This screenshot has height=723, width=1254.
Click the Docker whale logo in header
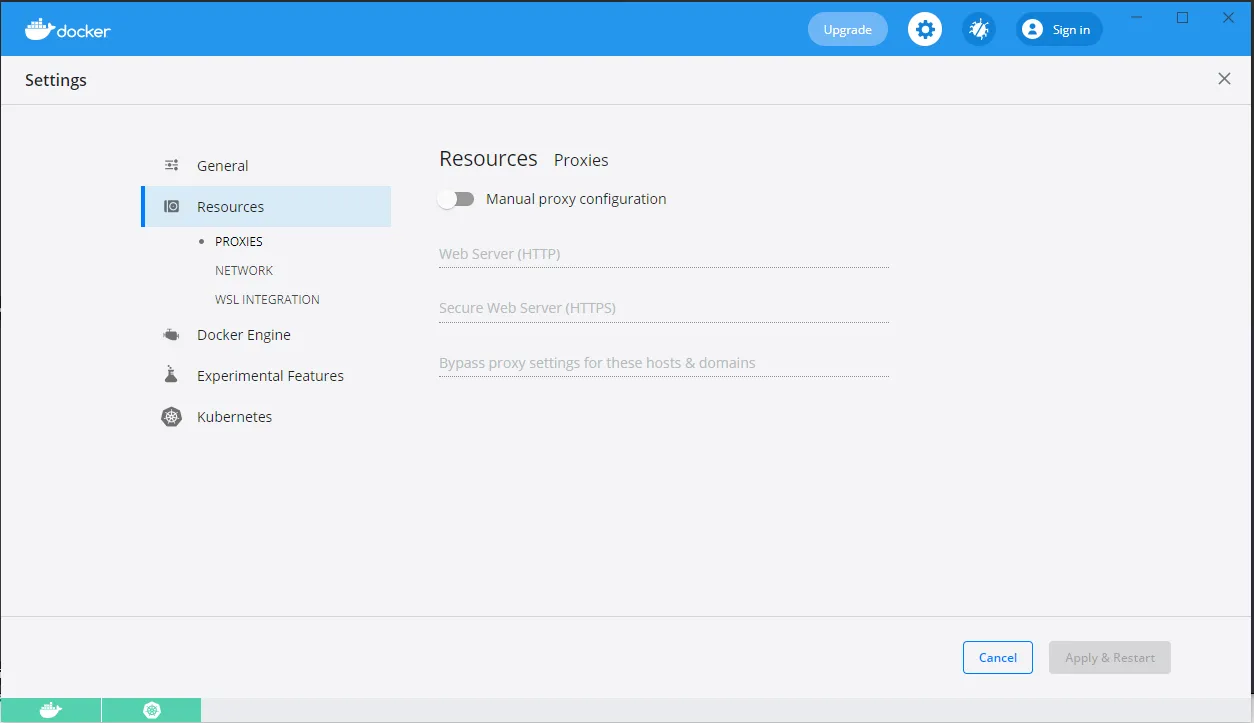(x=68, y=29)
